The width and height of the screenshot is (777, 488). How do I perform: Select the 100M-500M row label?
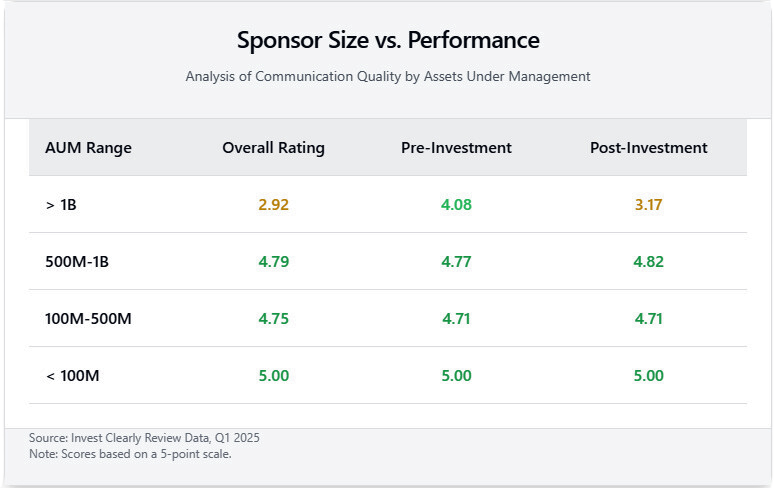tap(88, 319)
